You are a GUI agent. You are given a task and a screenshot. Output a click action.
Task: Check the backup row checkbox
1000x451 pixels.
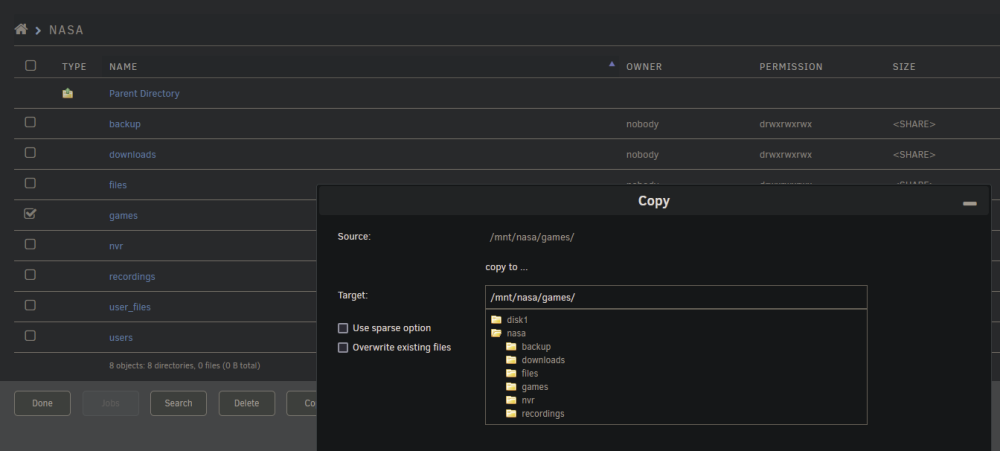point(30,122)
